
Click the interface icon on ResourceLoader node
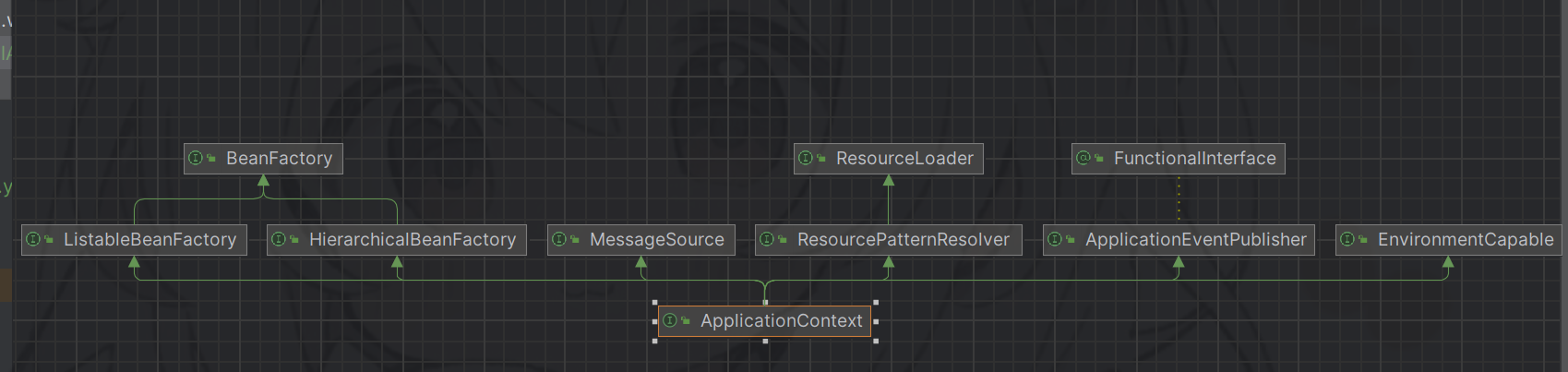(806, 159)
